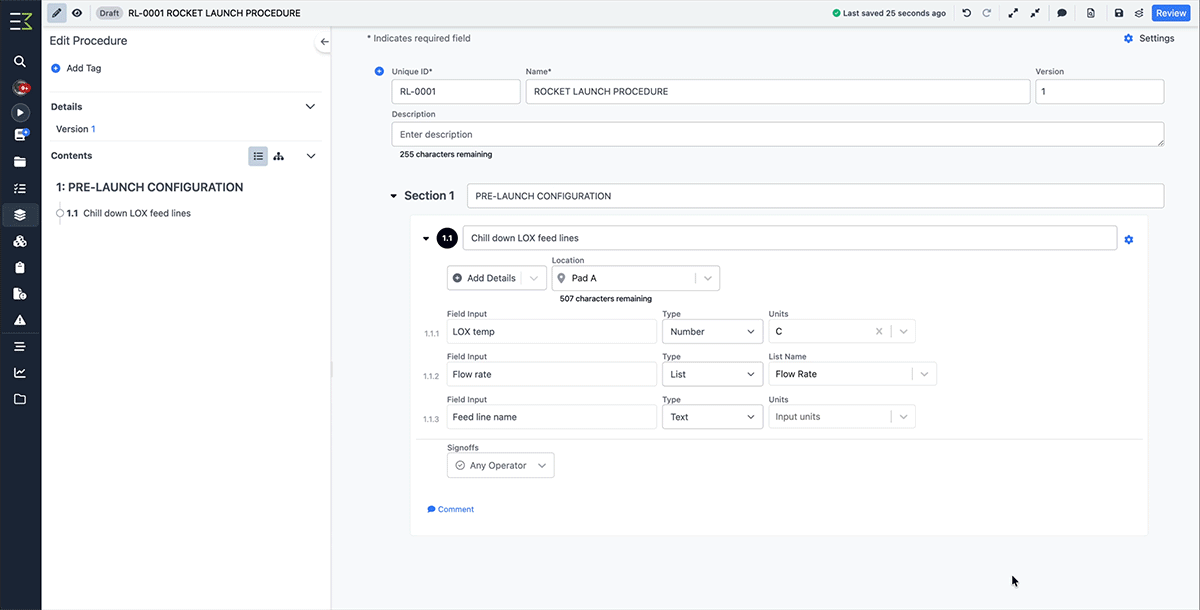Expand all with the outward arrows icon

coord(1014,13)
